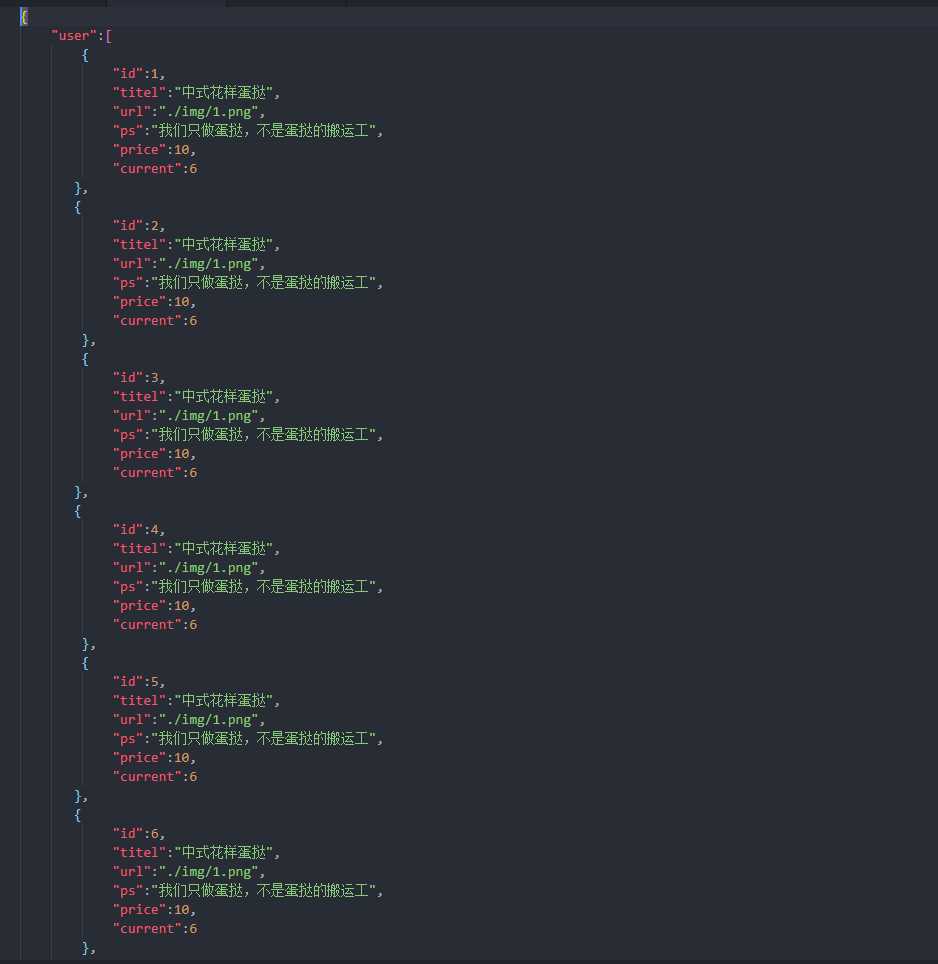
Task: Click "url" line under "id":3
Action: 189,416
